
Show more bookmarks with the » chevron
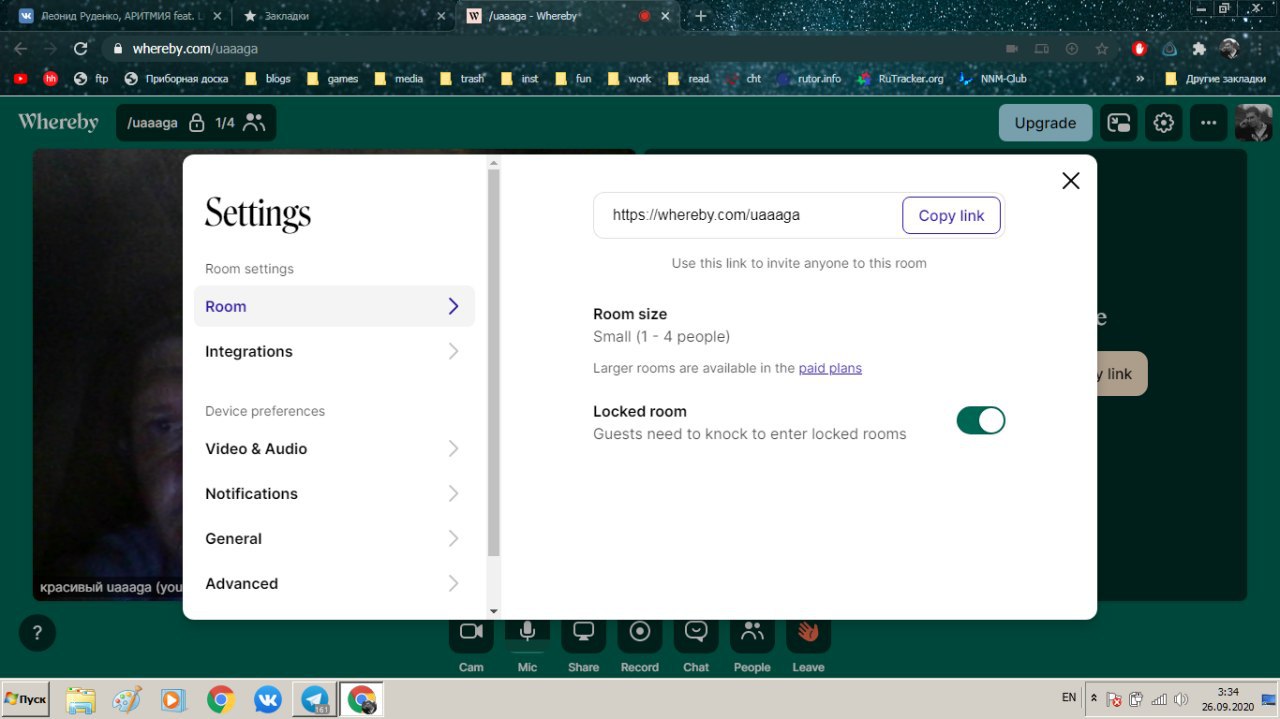pos(1140,78)
